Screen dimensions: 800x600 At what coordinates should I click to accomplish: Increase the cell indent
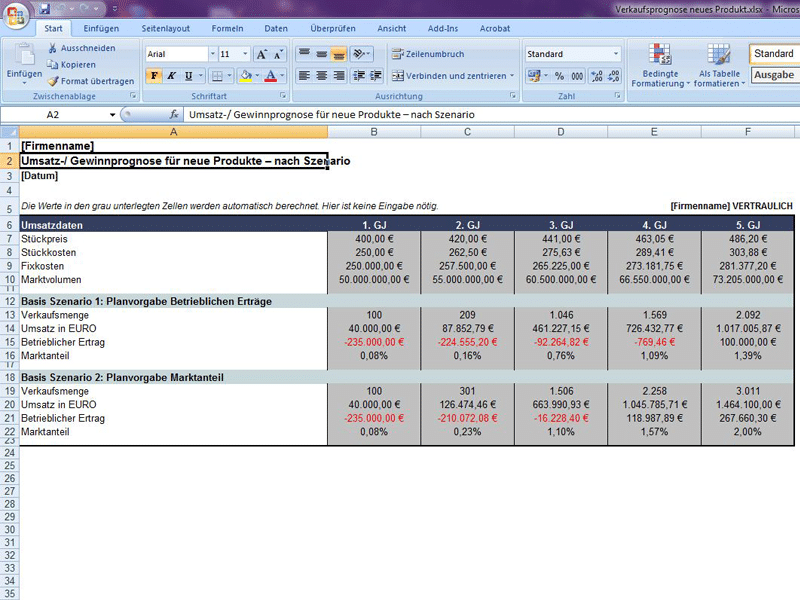(376, 76)
